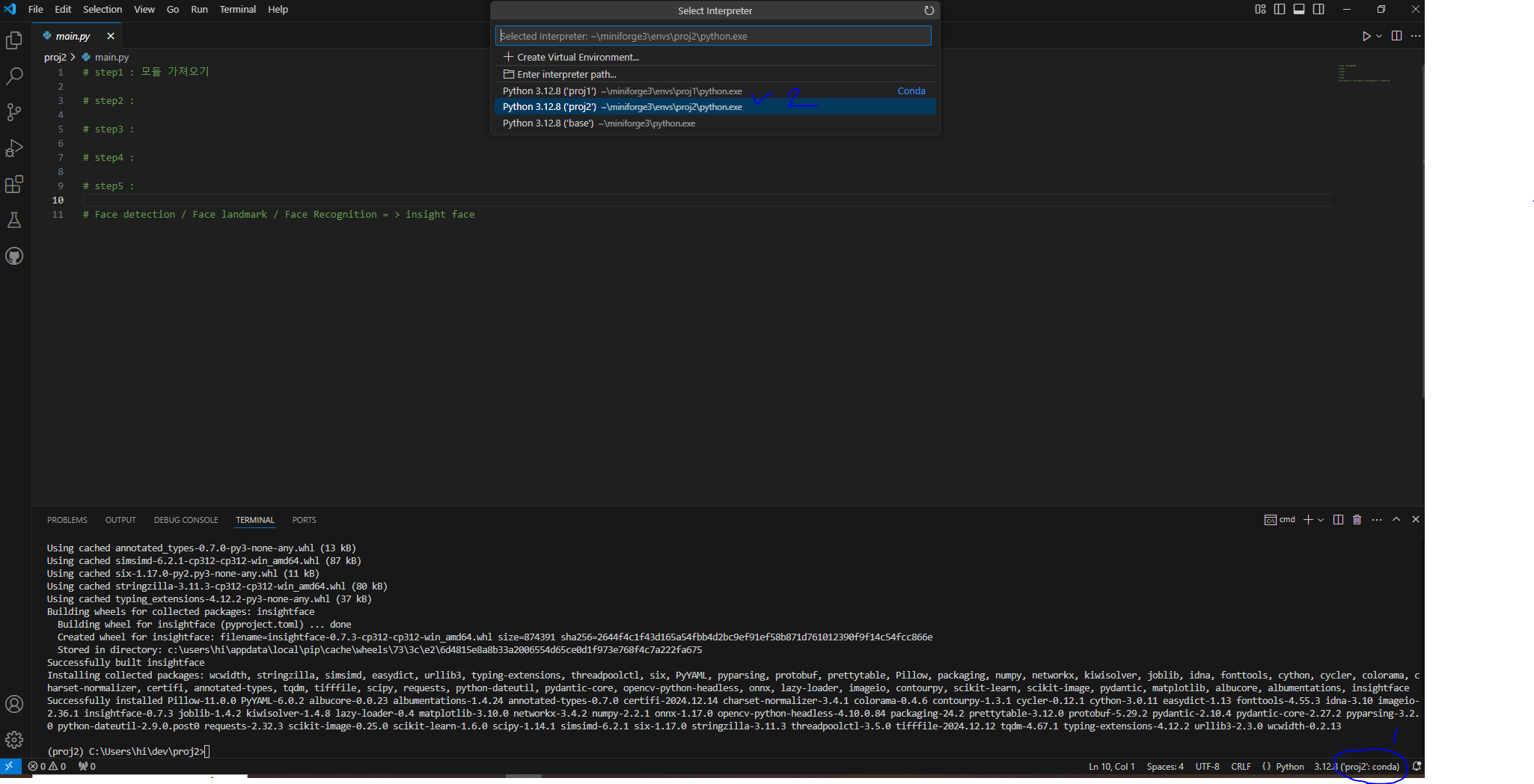Click the editor minimap preview
This screenshot has width=1534, height=784.
click(x=1363, y=73)
